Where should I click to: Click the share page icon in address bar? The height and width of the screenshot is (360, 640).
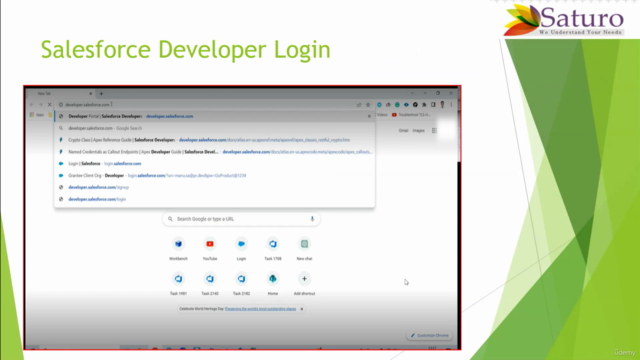(359, 104)
